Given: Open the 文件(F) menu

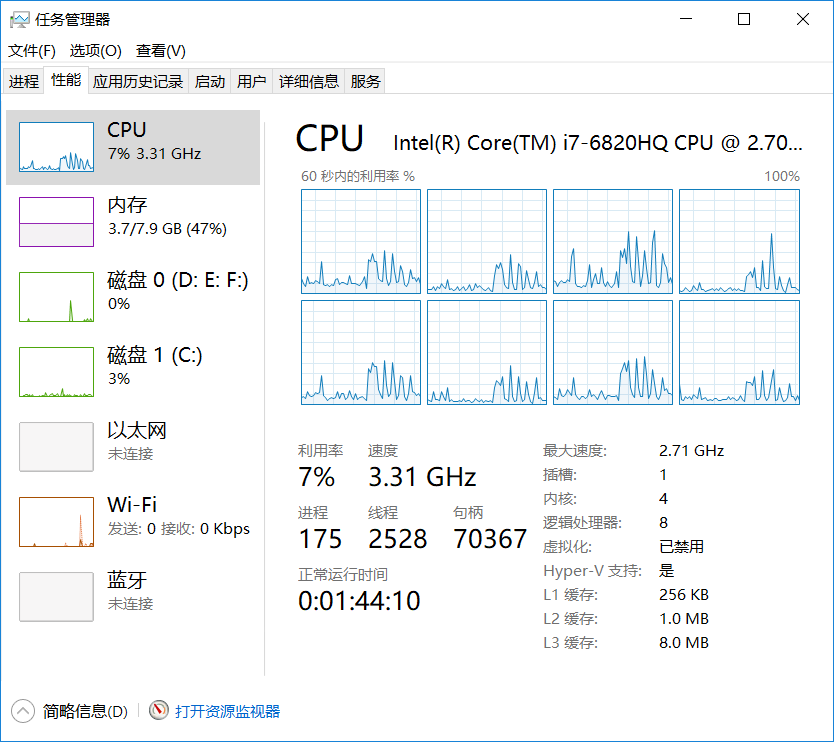Looking at the screenshot, I should click(x=32, y=51).
